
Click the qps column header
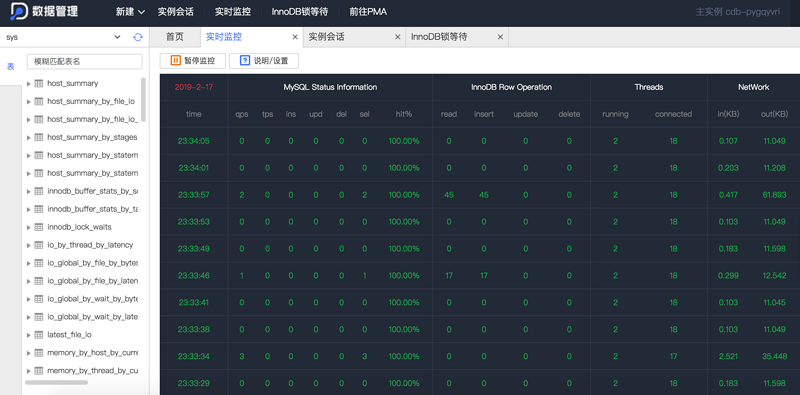point(242,114)
